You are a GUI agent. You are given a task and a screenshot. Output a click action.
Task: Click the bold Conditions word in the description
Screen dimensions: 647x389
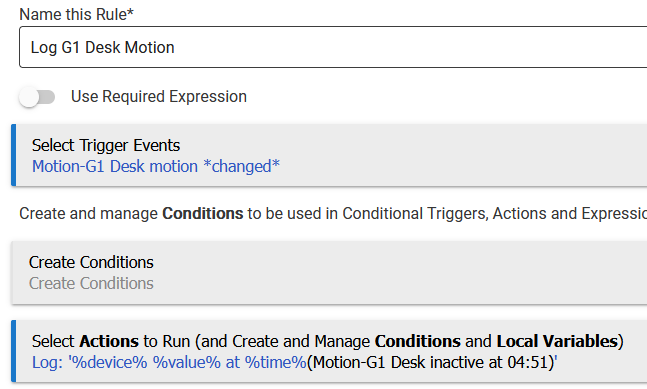pos(203,214)
